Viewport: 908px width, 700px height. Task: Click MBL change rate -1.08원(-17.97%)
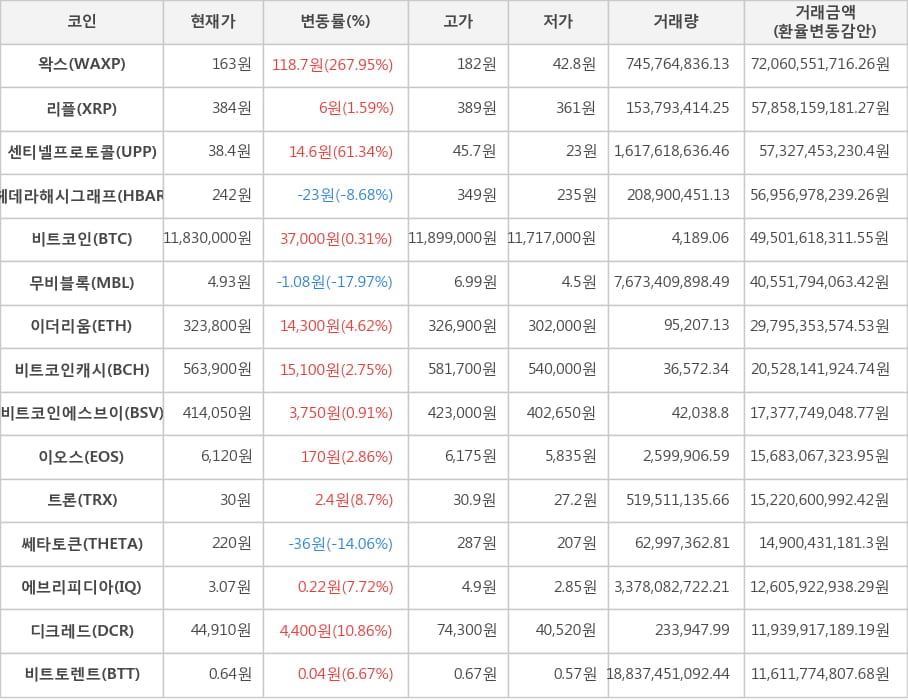(335, 282)
